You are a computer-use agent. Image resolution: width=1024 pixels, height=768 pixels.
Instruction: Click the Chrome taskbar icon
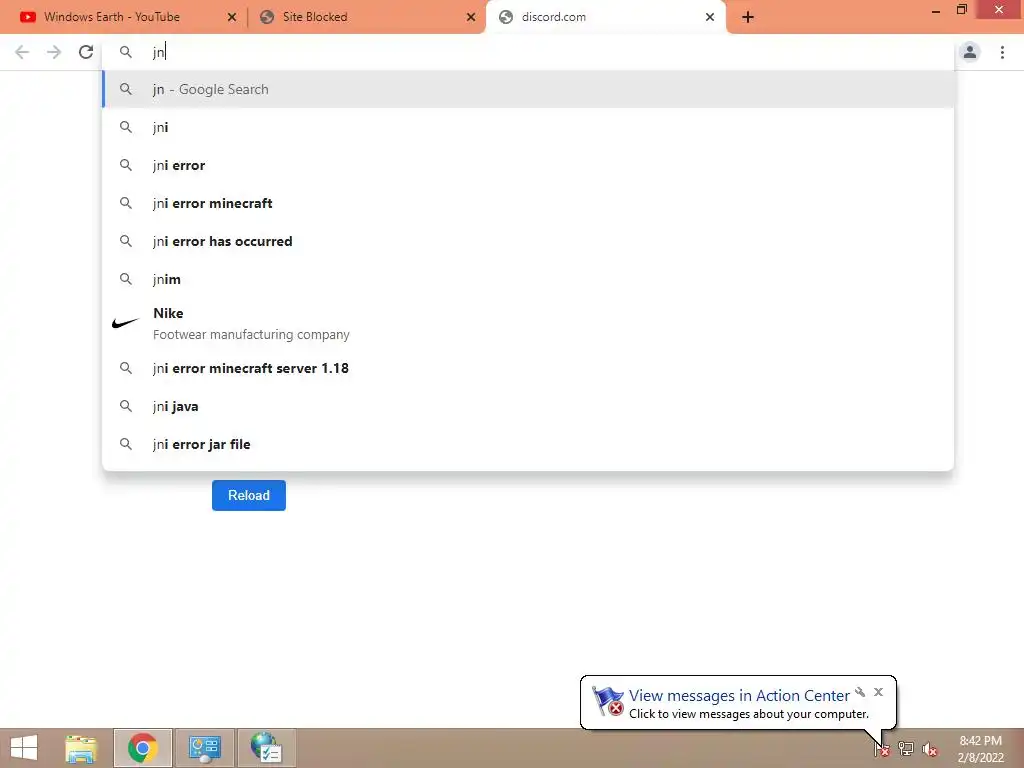pyautogui.click(x=143, y=748)
